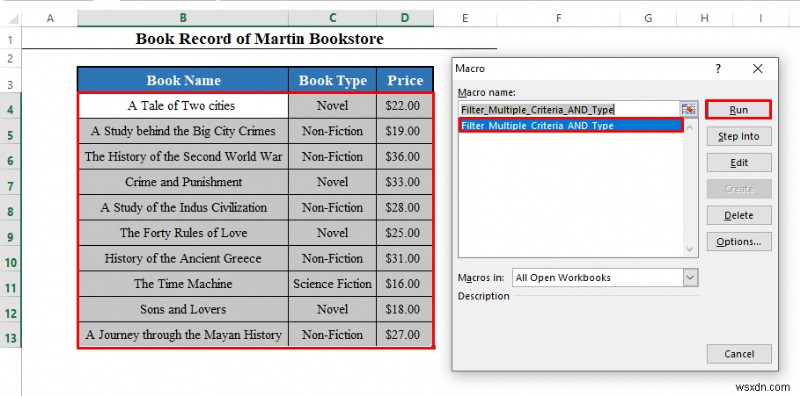
Task: Select column C header
Action: click(x=332, y=18)
